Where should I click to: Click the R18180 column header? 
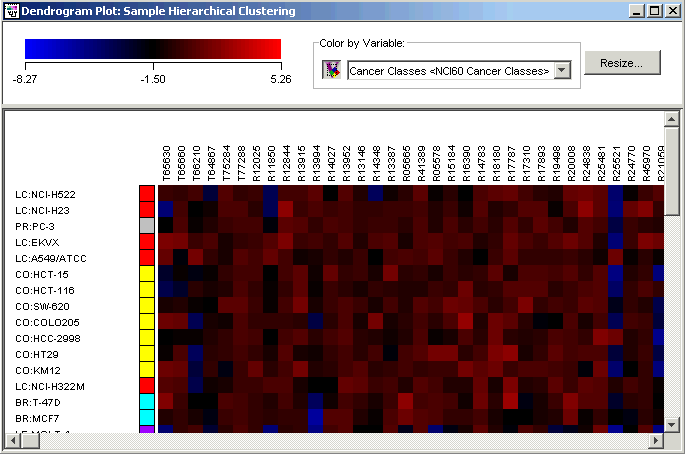[496, 163]
